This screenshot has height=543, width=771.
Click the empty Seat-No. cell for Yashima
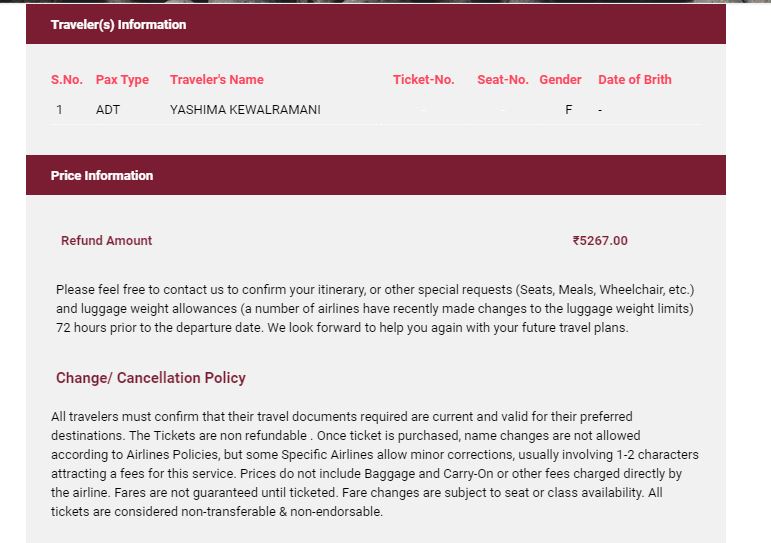(502, 110)
